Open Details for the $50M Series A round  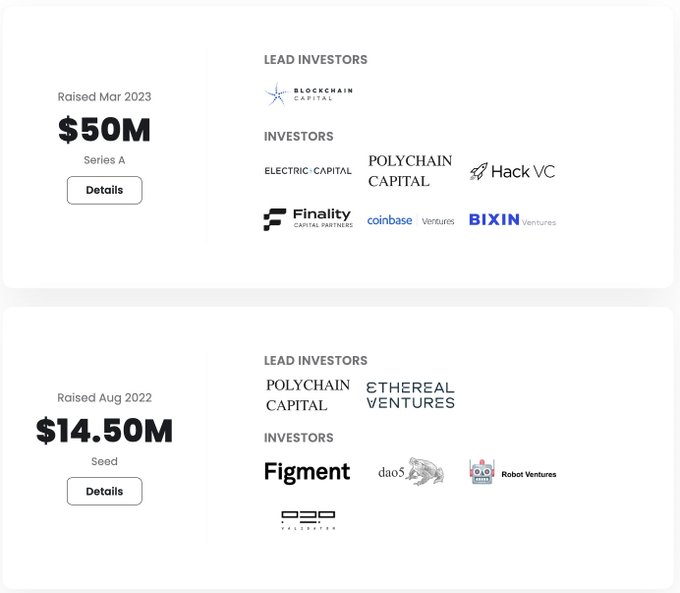(x=105, y=190)
